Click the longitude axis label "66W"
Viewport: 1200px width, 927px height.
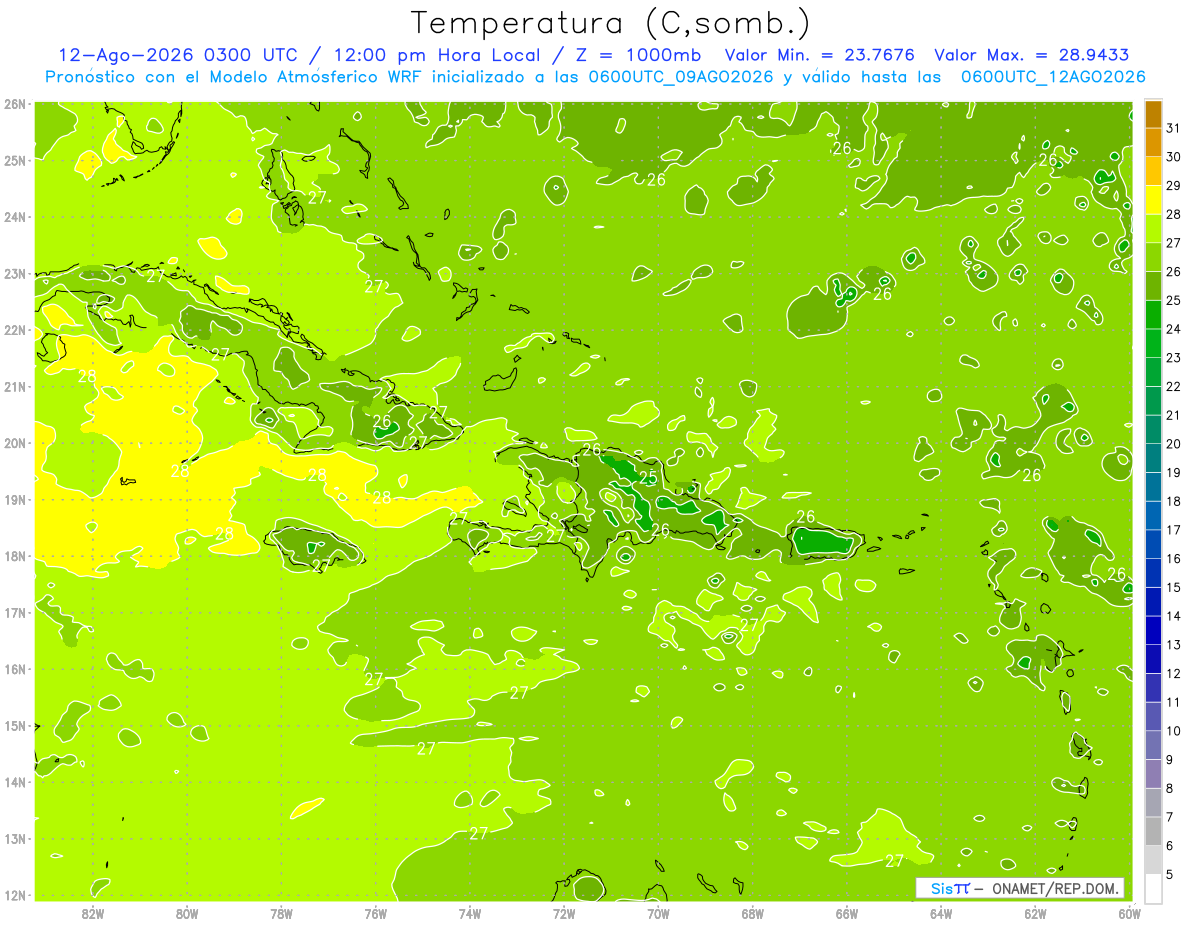(x=846, y=913)
